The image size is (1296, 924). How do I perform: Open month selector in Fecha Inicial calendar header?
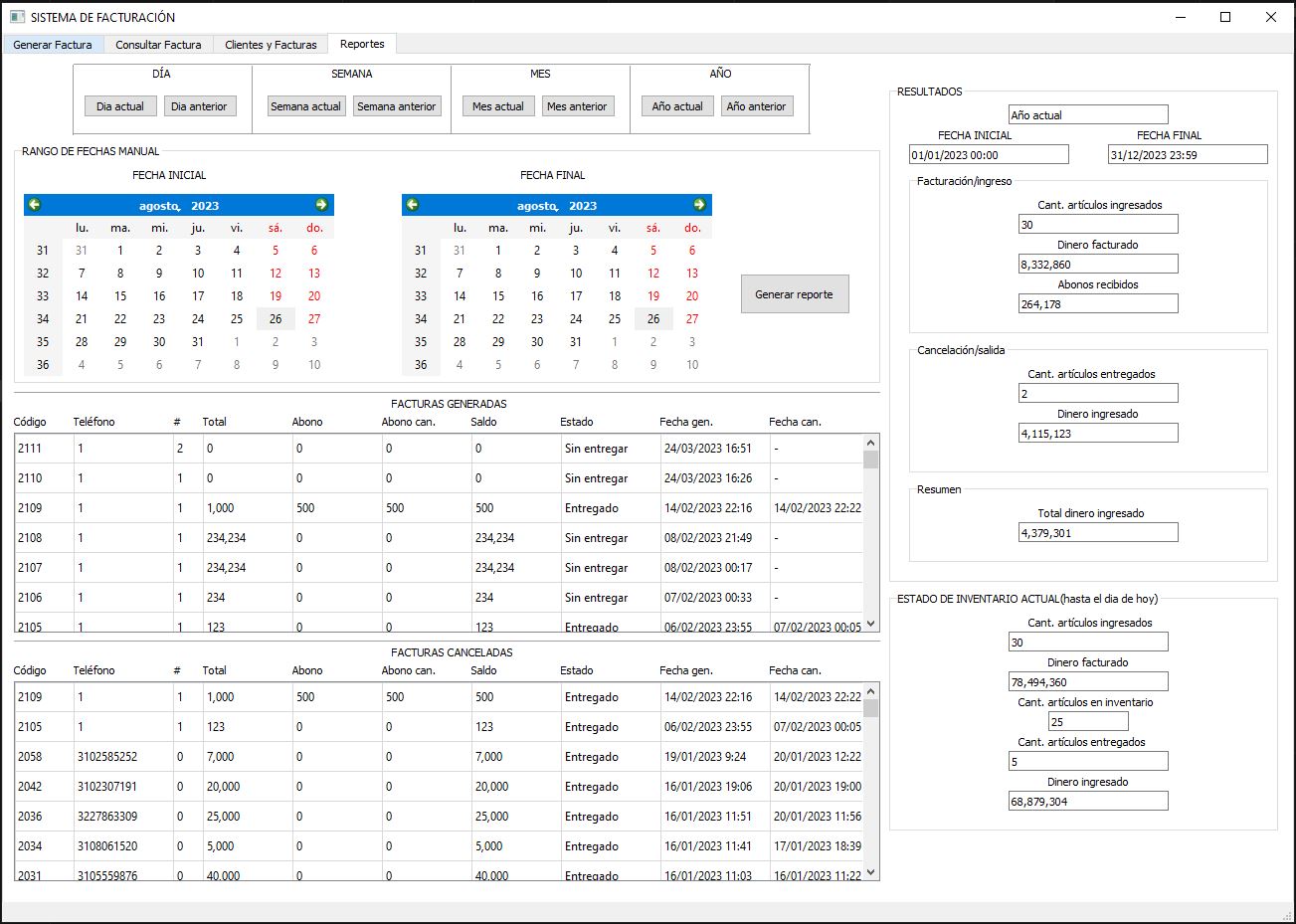158,206
